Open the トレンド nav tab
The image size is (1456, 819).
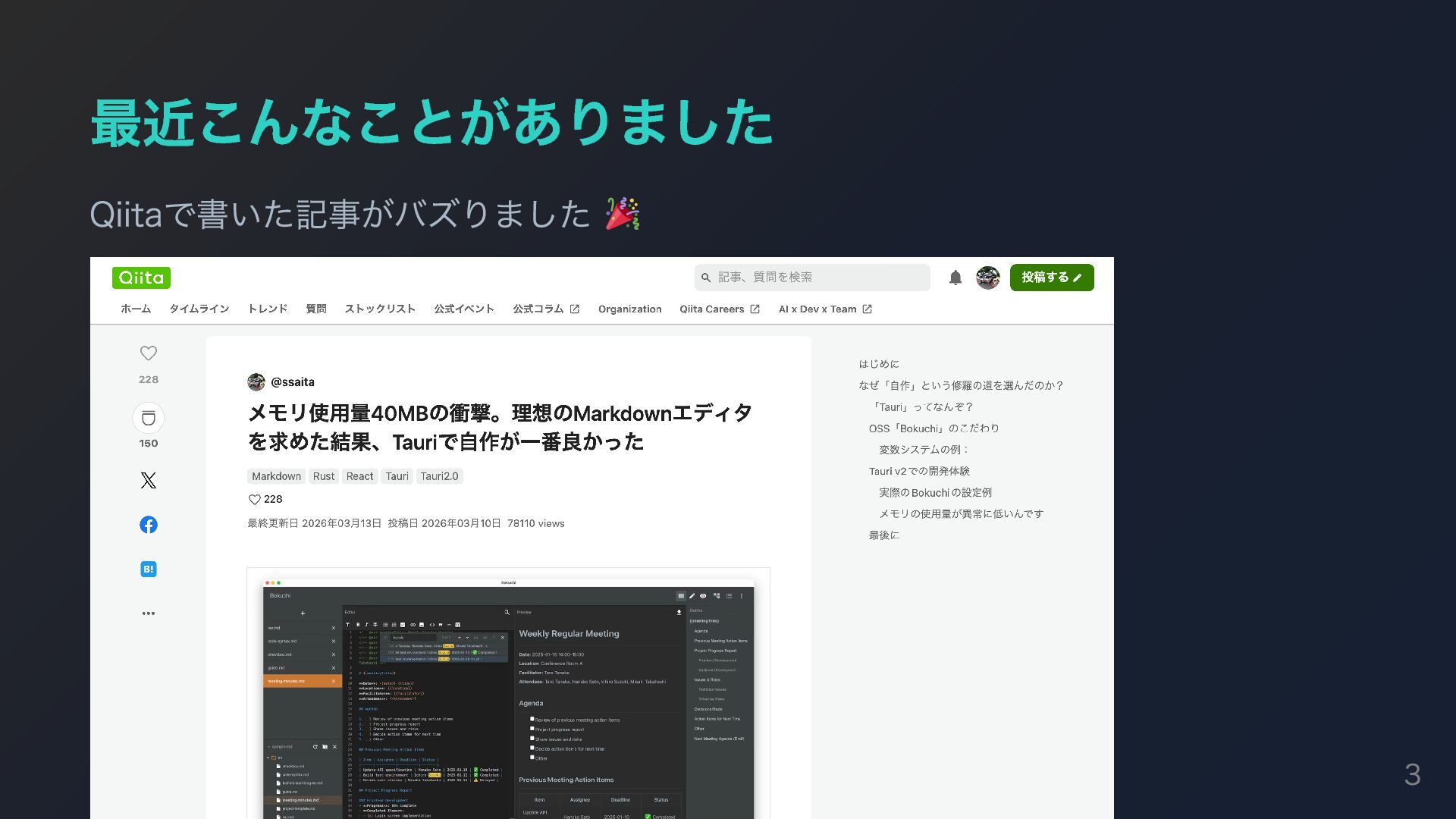coord(267,309)
